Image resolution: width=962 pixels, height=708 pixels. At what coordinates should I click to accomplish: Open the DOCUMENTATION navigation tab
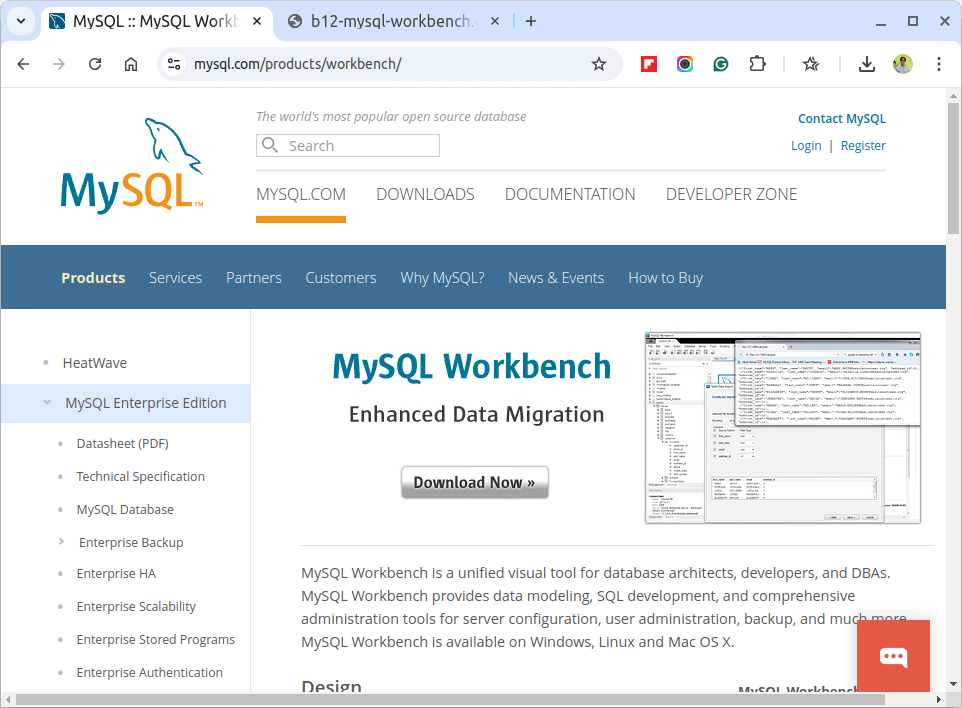coord(570,194)
